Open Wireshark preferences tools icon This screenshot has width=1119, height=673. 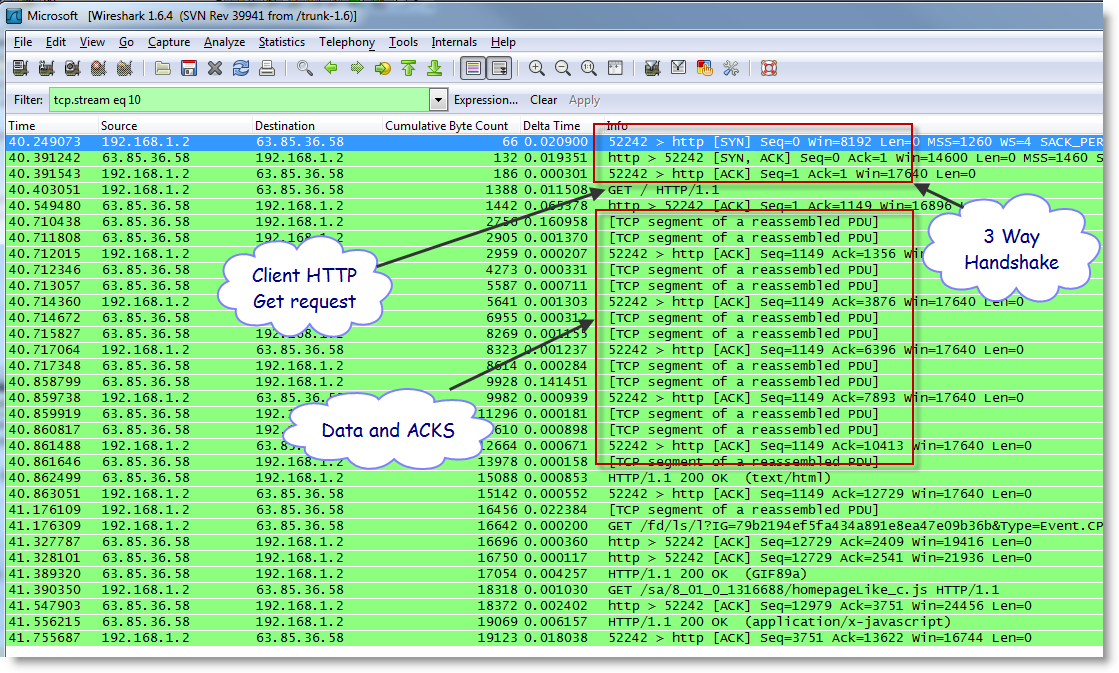(731, 69)
